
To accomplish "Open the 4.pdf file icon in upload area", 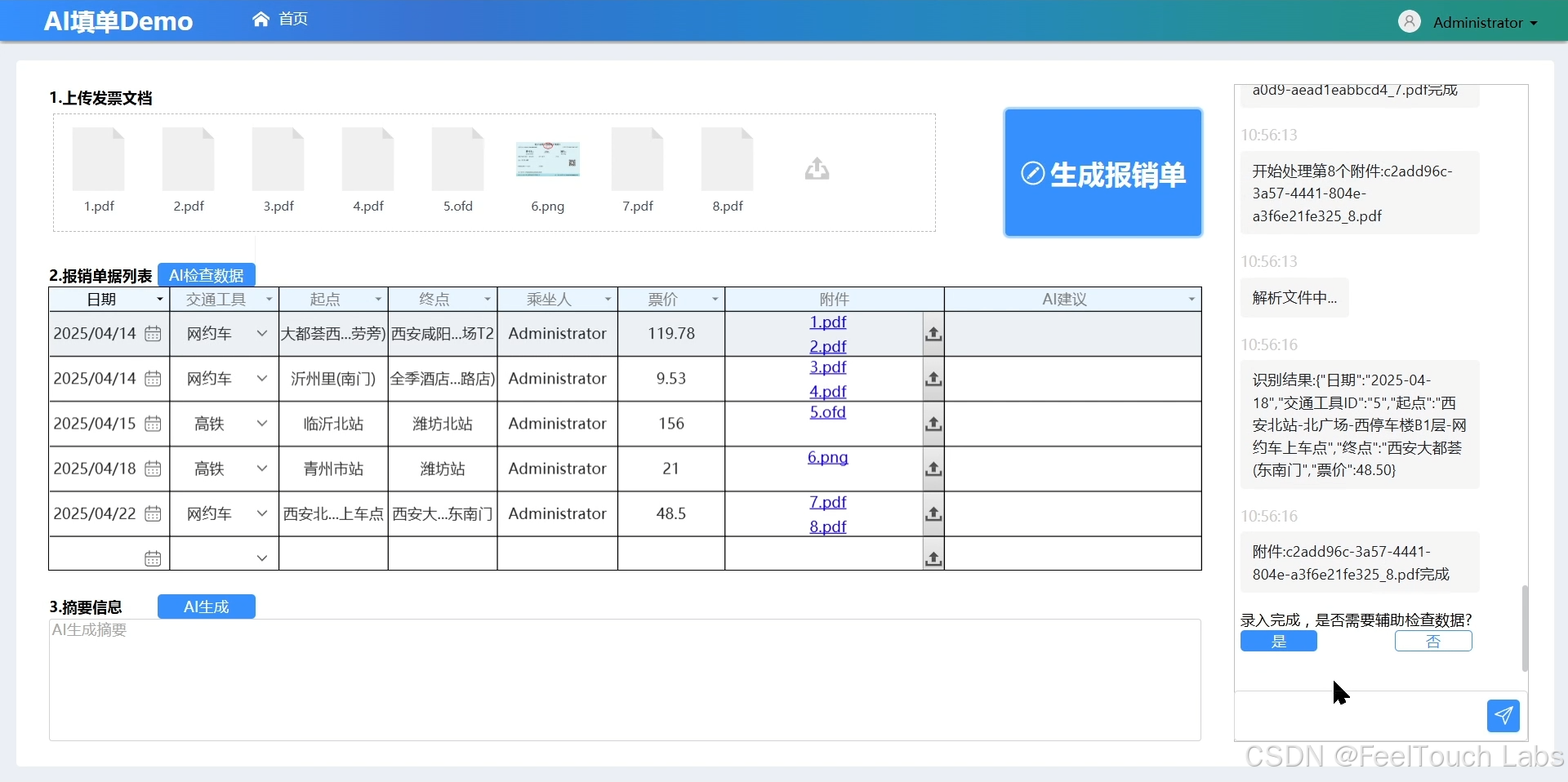I will (368, 159).
